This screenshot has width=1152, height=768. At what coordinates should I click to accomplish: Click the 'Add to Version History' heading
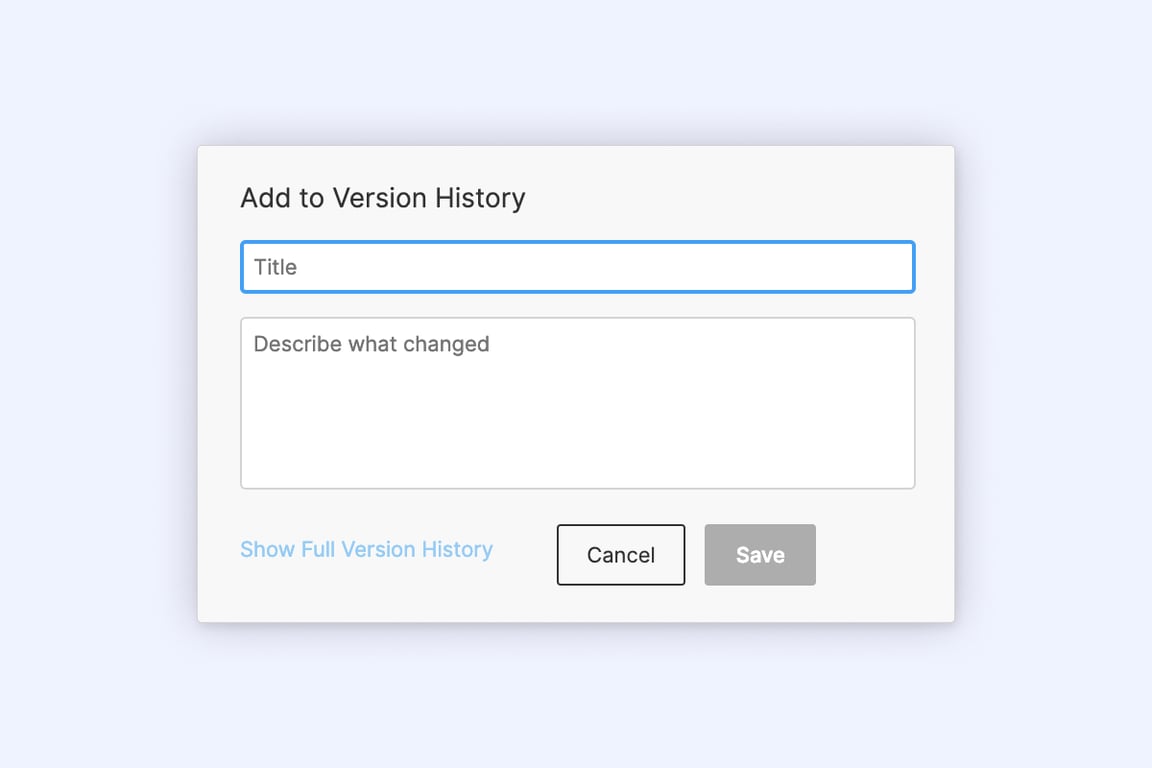pyautogui.click(x=383, y=198)
